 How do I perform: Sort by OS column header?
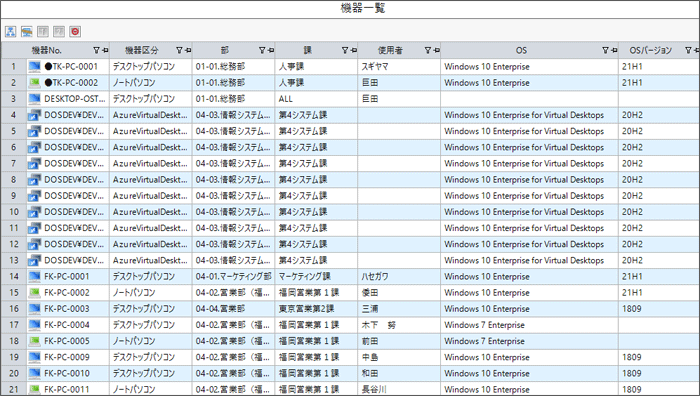(x=521, y=50)
